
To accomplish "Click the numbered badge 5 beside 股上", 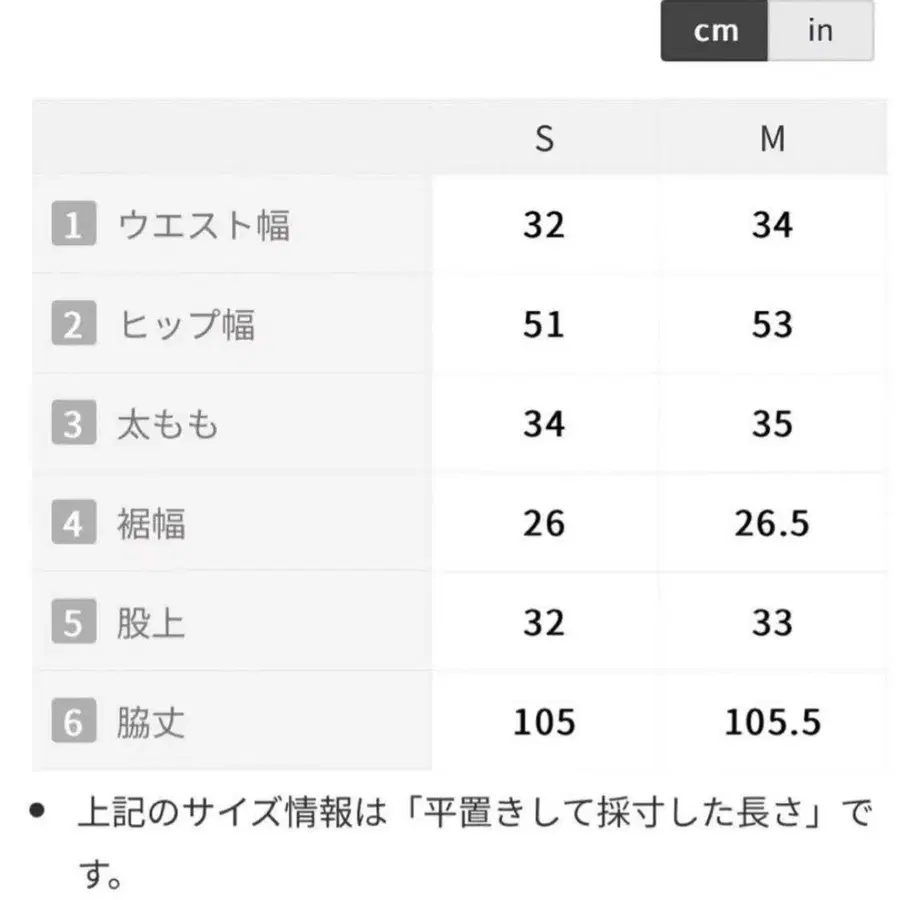I will pos(72,621).
